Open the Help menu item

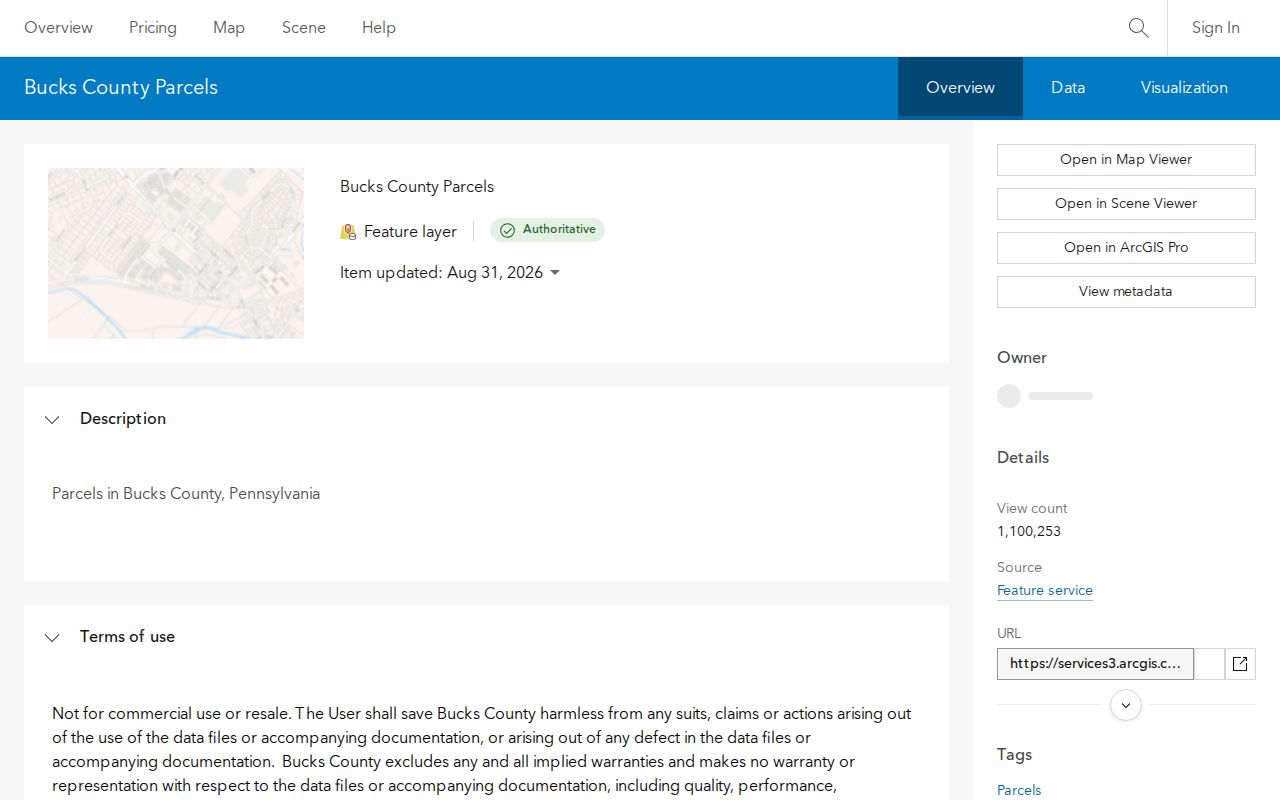379,28
